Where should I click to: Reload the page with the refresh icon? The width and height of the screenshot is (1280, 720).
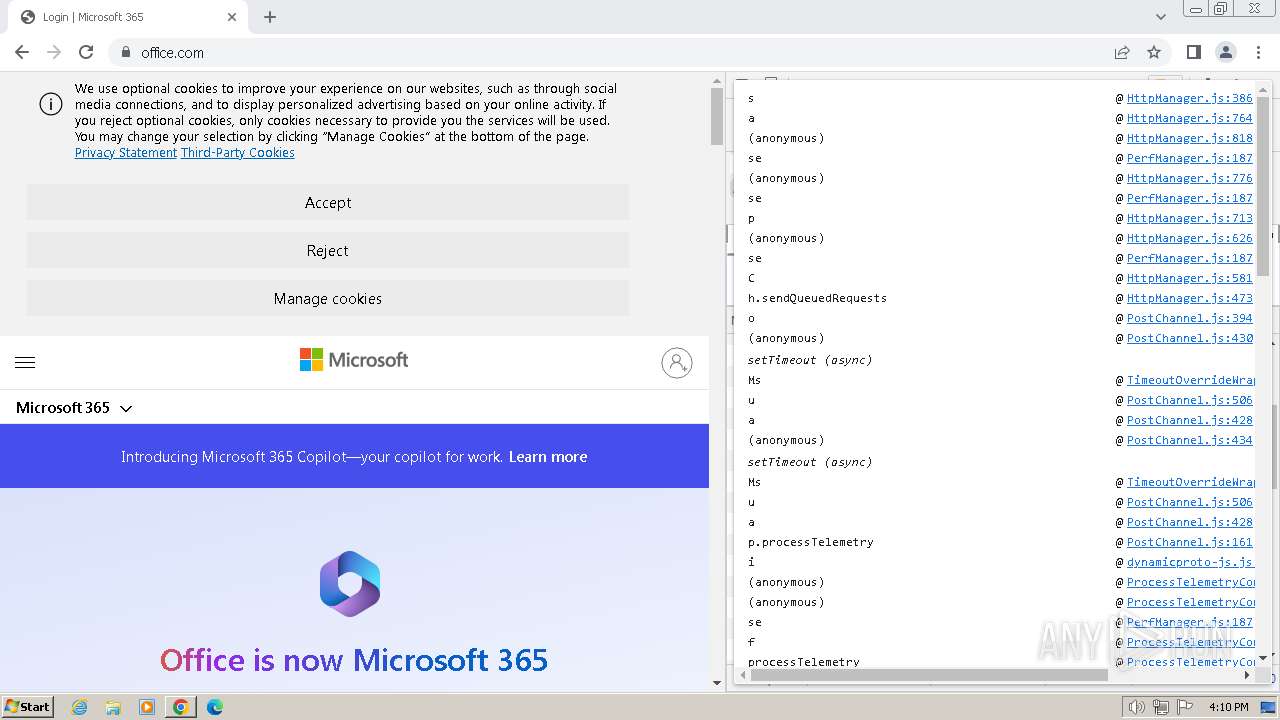86,52
